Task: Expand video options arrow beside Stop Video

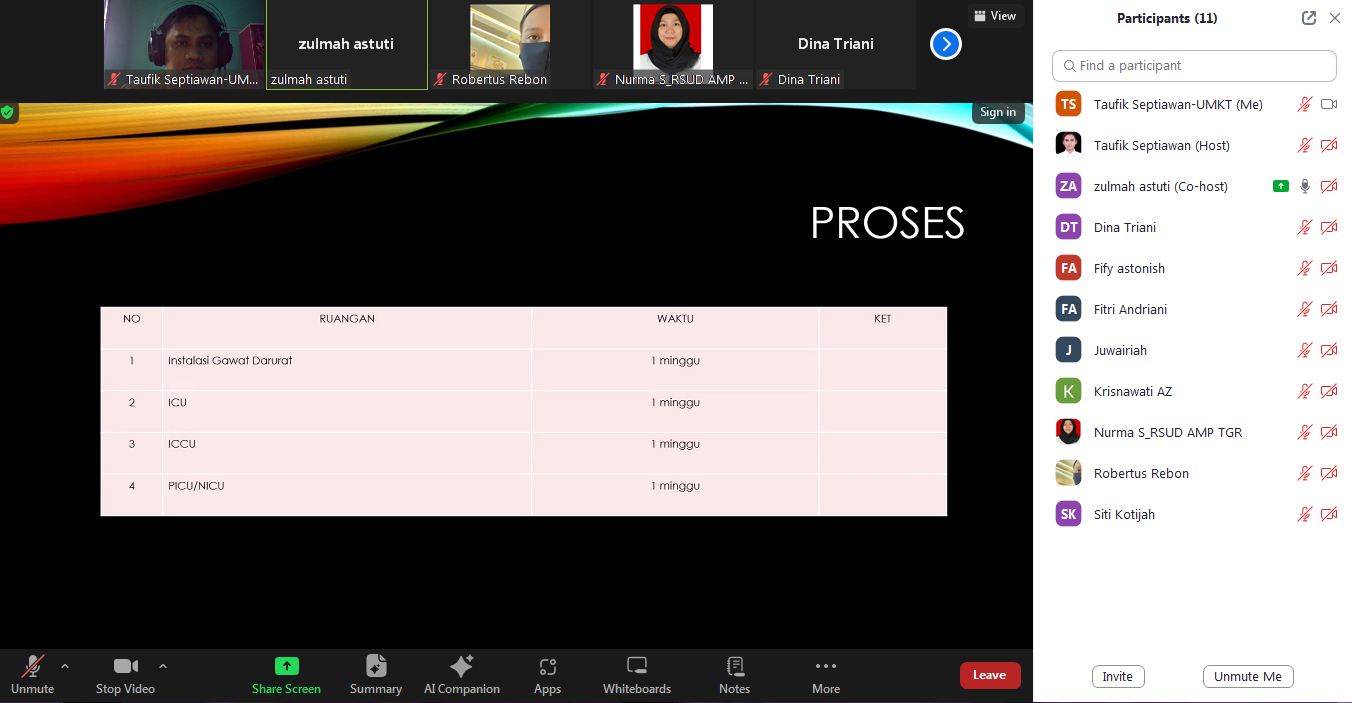Action: point(163,666)
